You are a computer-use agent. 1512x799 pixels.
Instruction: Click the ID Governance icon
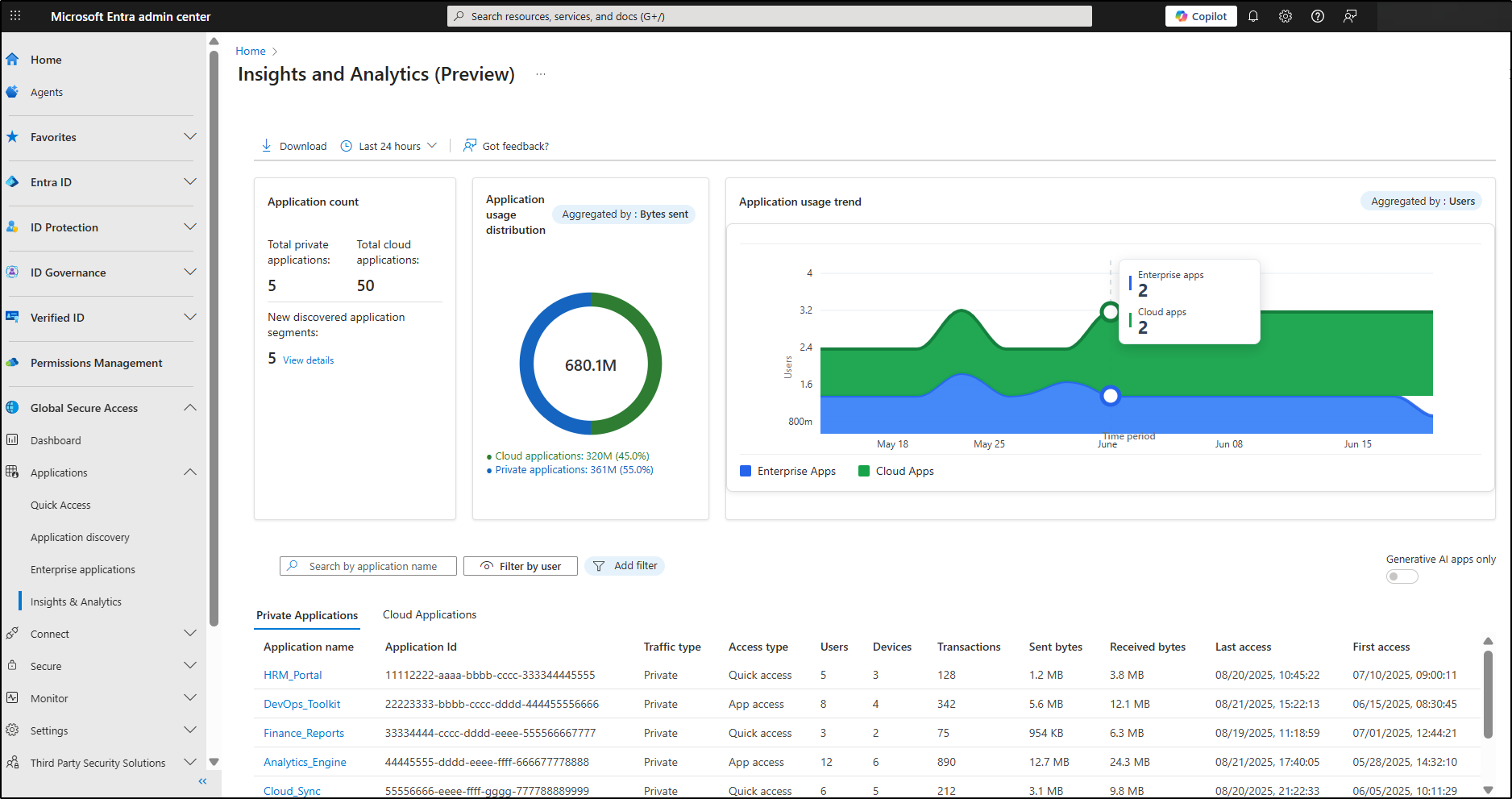pyautogui.click(x=12, y=273)
